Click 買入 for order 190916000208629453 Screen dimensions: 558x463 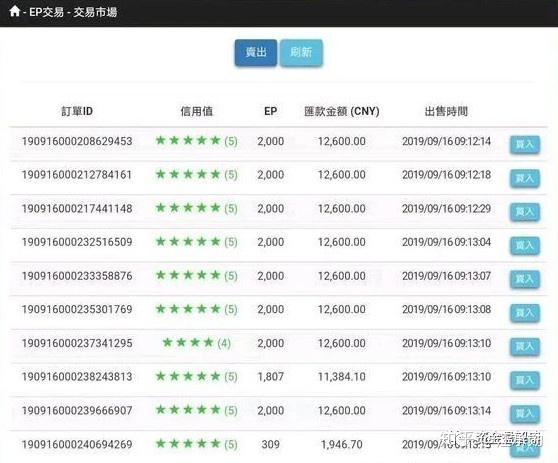[525, 144]
